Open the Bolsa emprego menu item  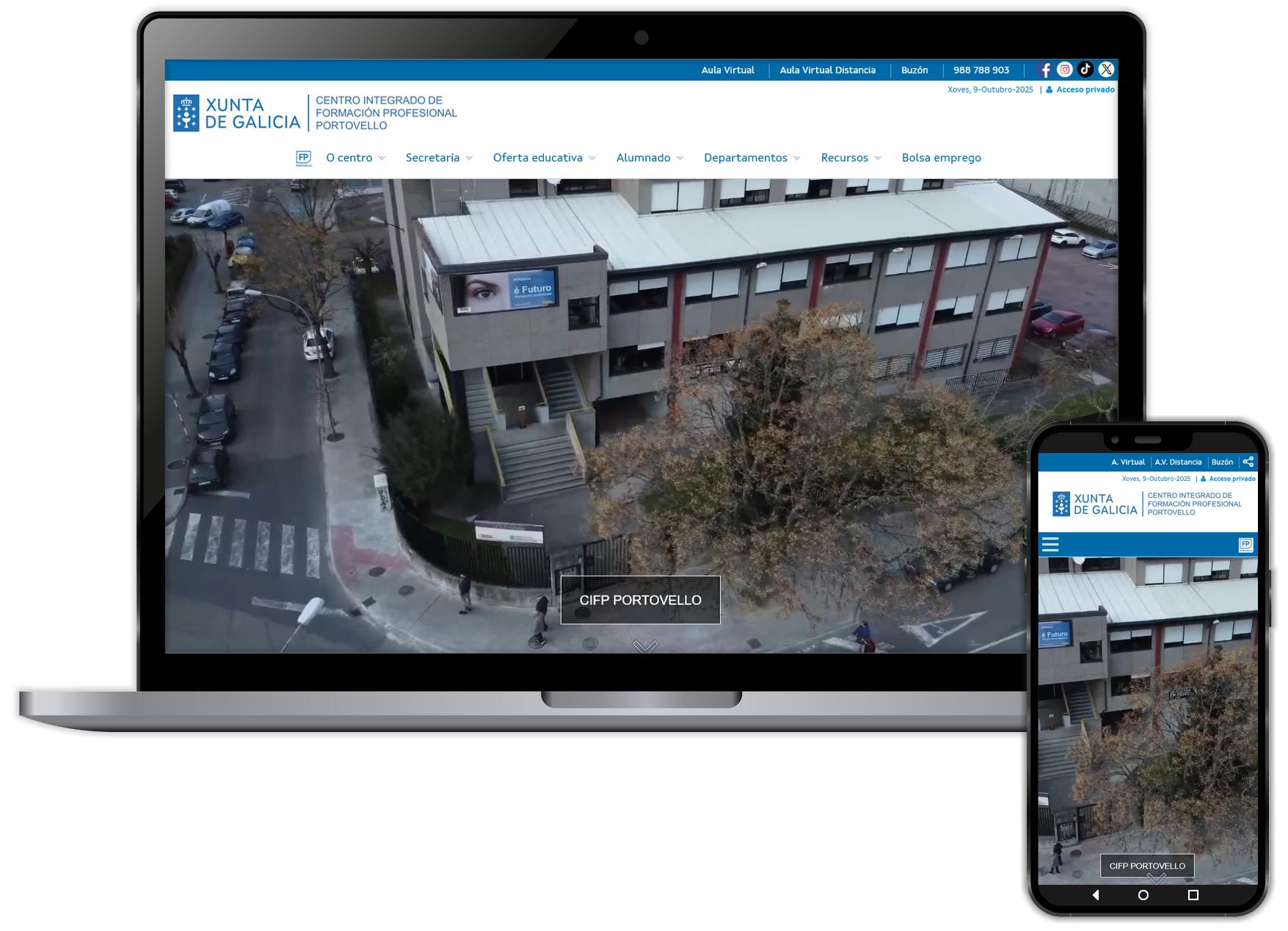941,158
